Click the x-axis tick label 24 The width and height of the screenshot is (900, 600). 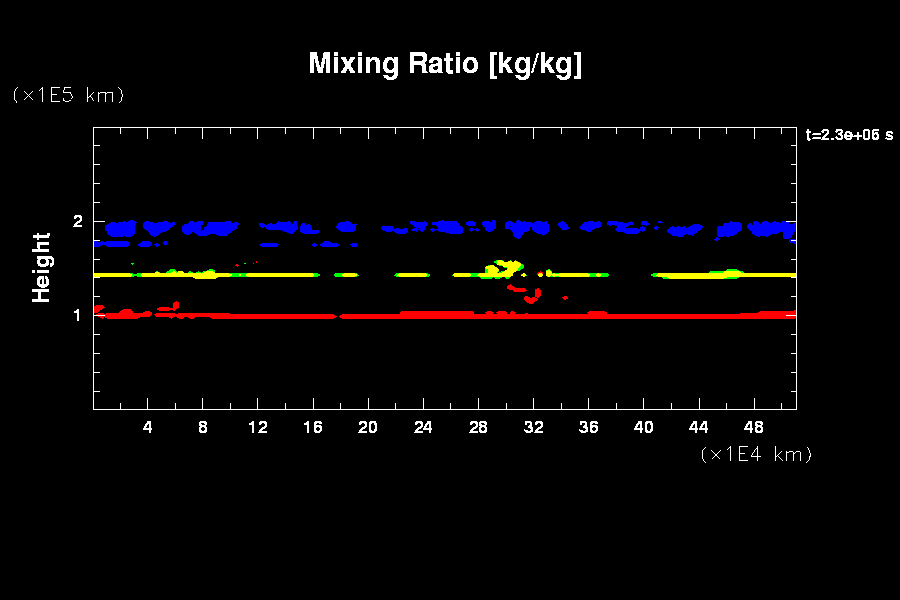(x=423, y=428)
